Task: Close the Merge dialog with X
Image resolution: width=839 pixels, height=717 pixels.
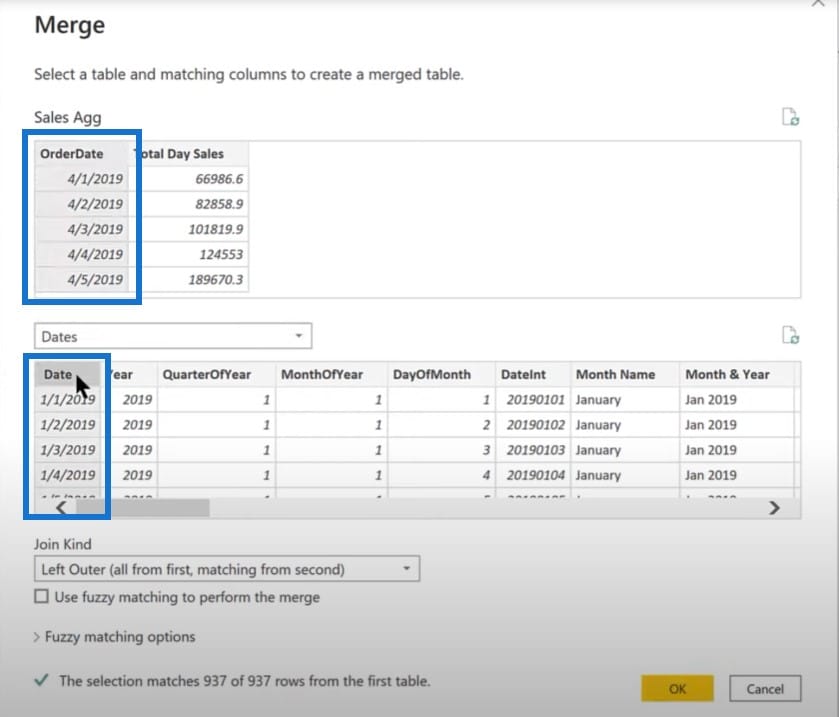Action: point(819,3)
